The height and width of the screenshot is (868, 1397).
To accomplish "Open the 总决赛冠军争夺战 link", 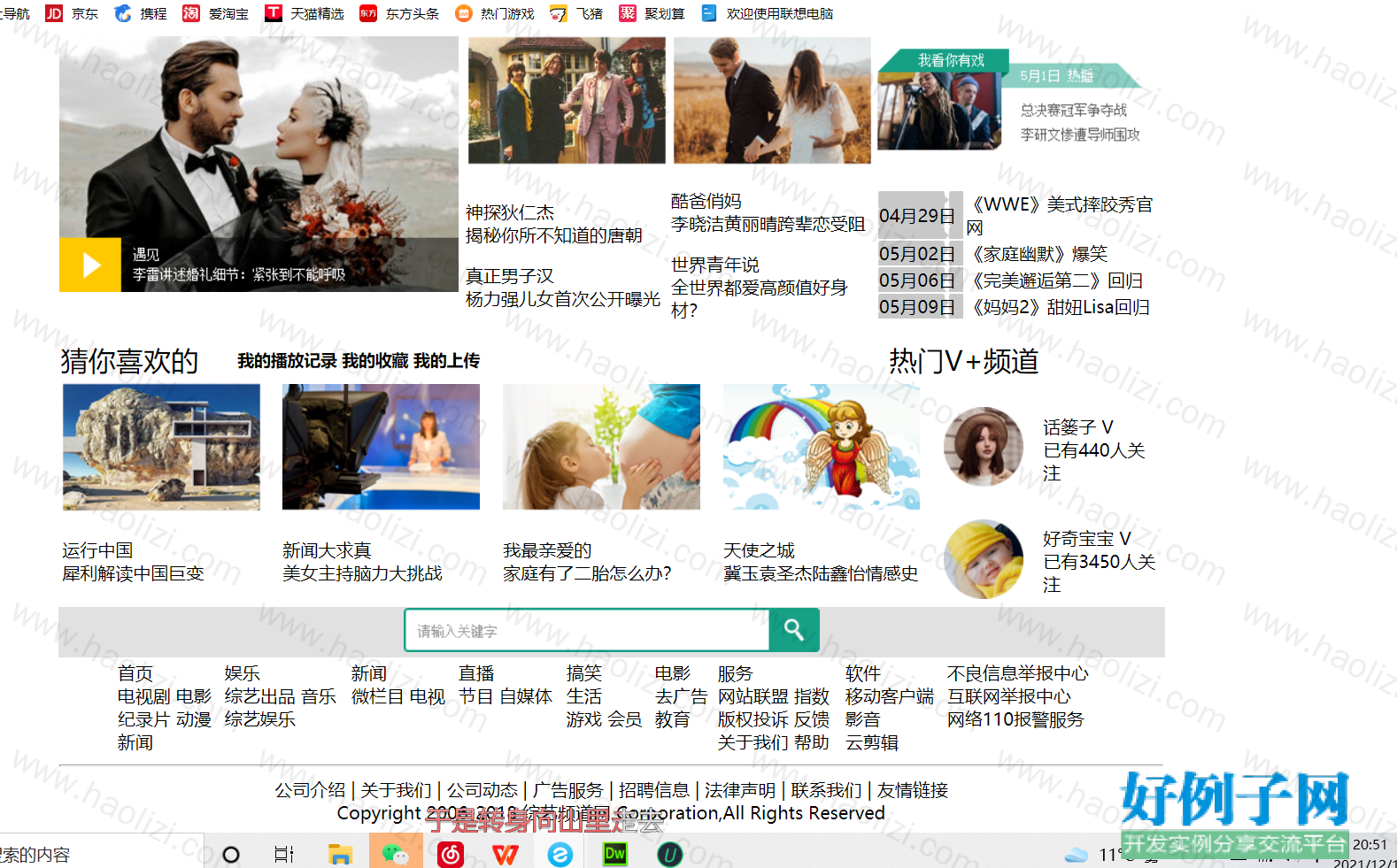I will (1074, 110).
